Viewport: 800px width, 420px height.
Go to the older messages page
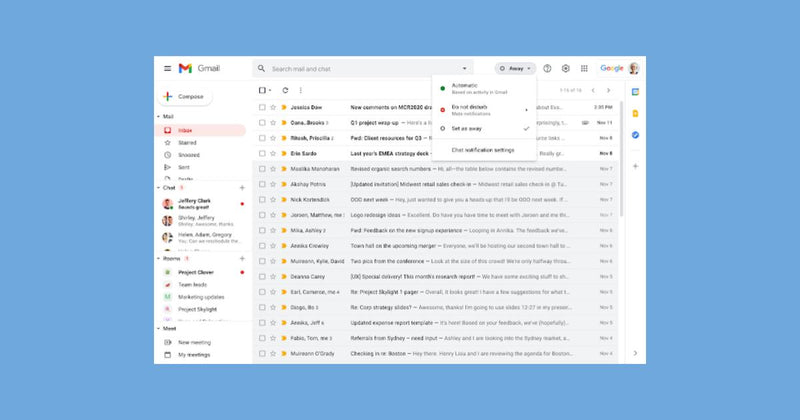coord(608,90)
